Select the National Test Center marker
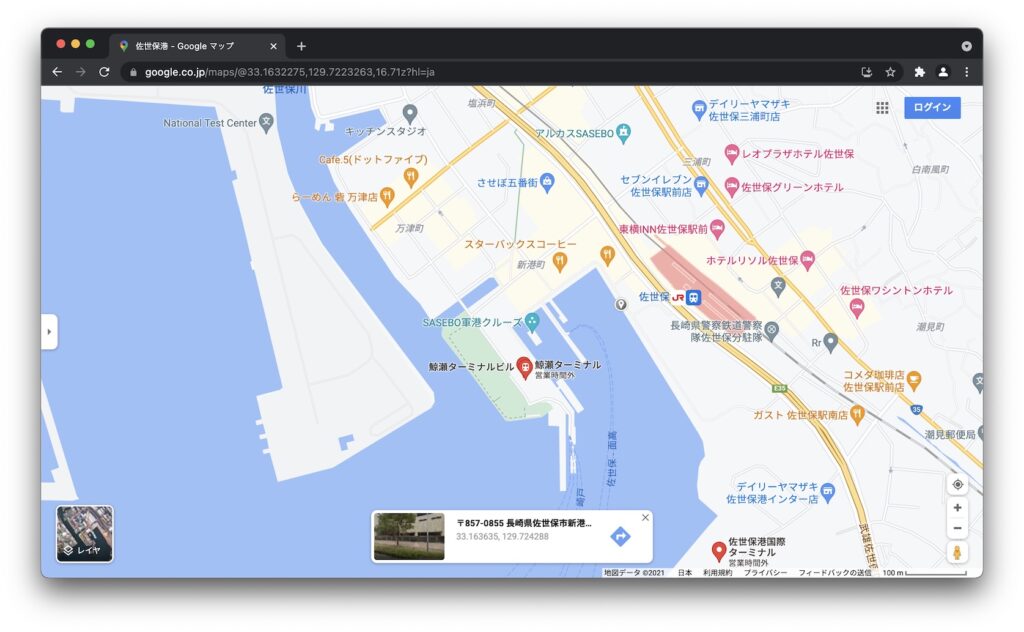 [x=266, y=123]
